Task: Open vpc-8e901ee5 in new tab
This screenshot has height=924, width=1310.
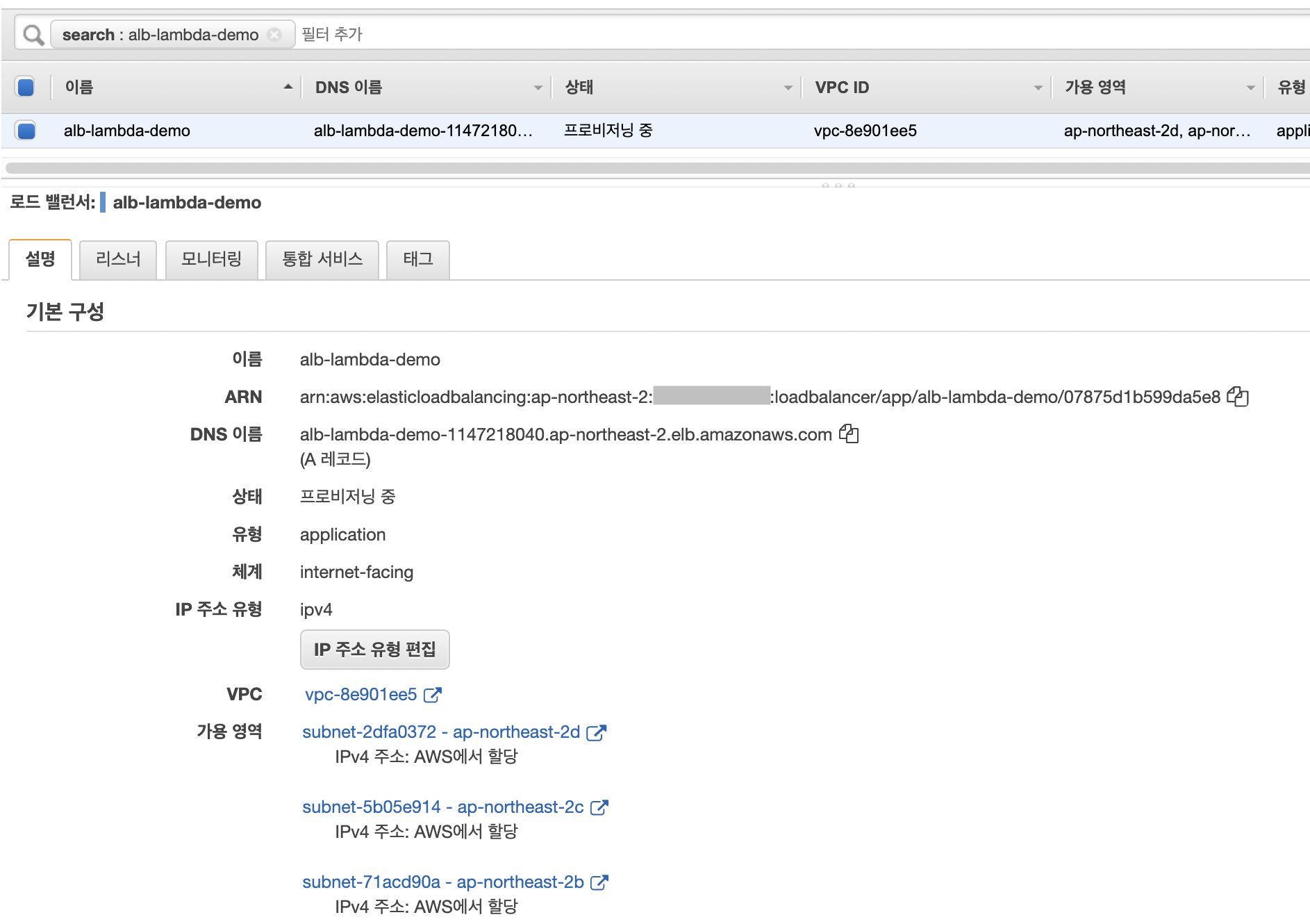Action: point(434,695)
